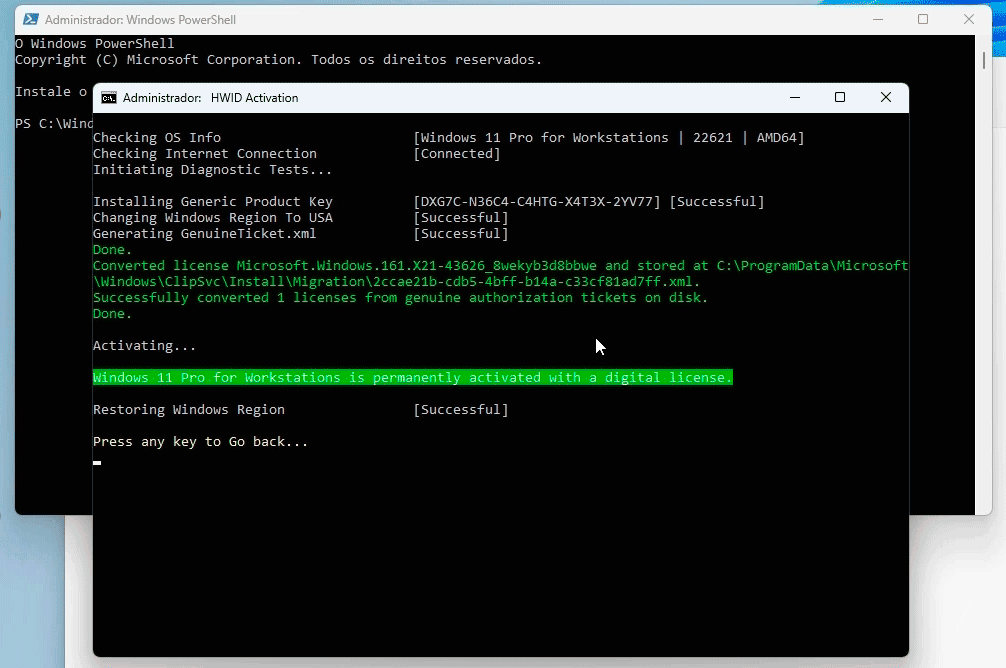This screenshot has width=1006, height=668.
Task: Click the cmd icon of HWID Activation window
Action: [108, 98]
